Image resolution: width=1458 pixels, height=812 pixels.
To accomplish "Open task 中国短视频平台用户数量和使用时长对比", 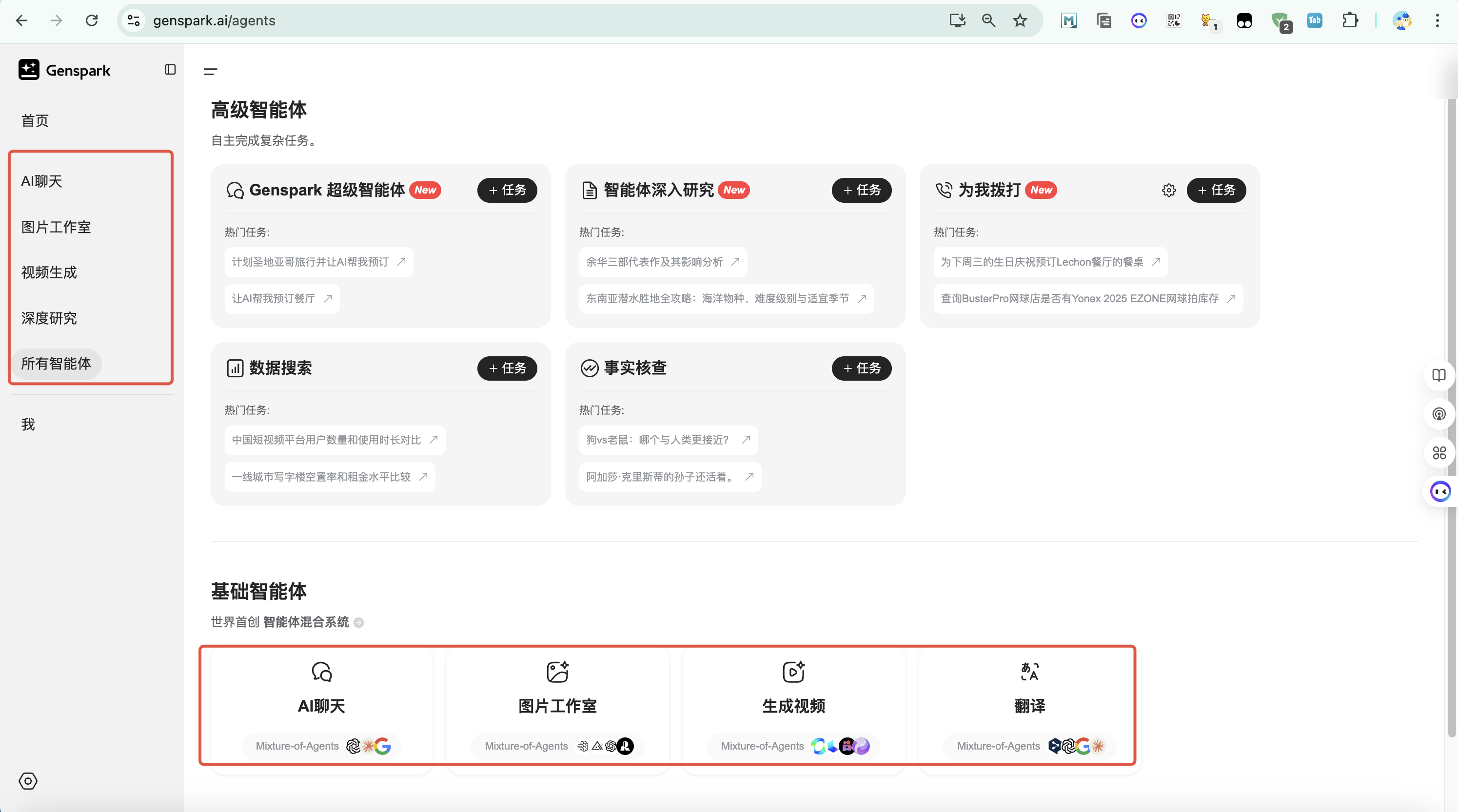I will pos(335,440).
